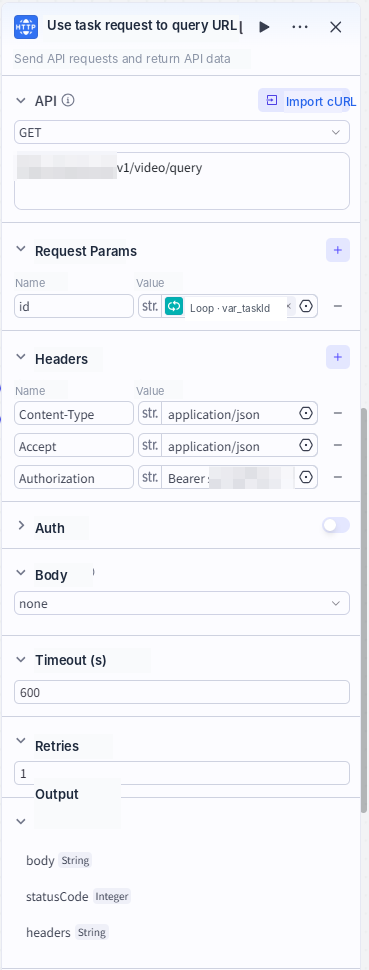Click the URL field containing v1/video/query
The height and width of the screenshot is (970, 369).
(182, 181)
